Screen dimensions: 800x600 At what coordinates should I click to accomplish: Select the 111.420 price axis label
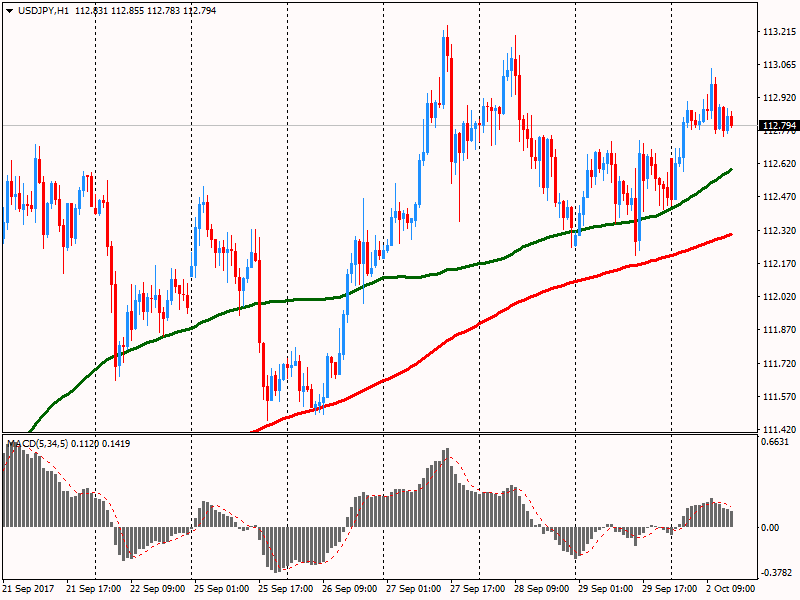tap(779, 430)
